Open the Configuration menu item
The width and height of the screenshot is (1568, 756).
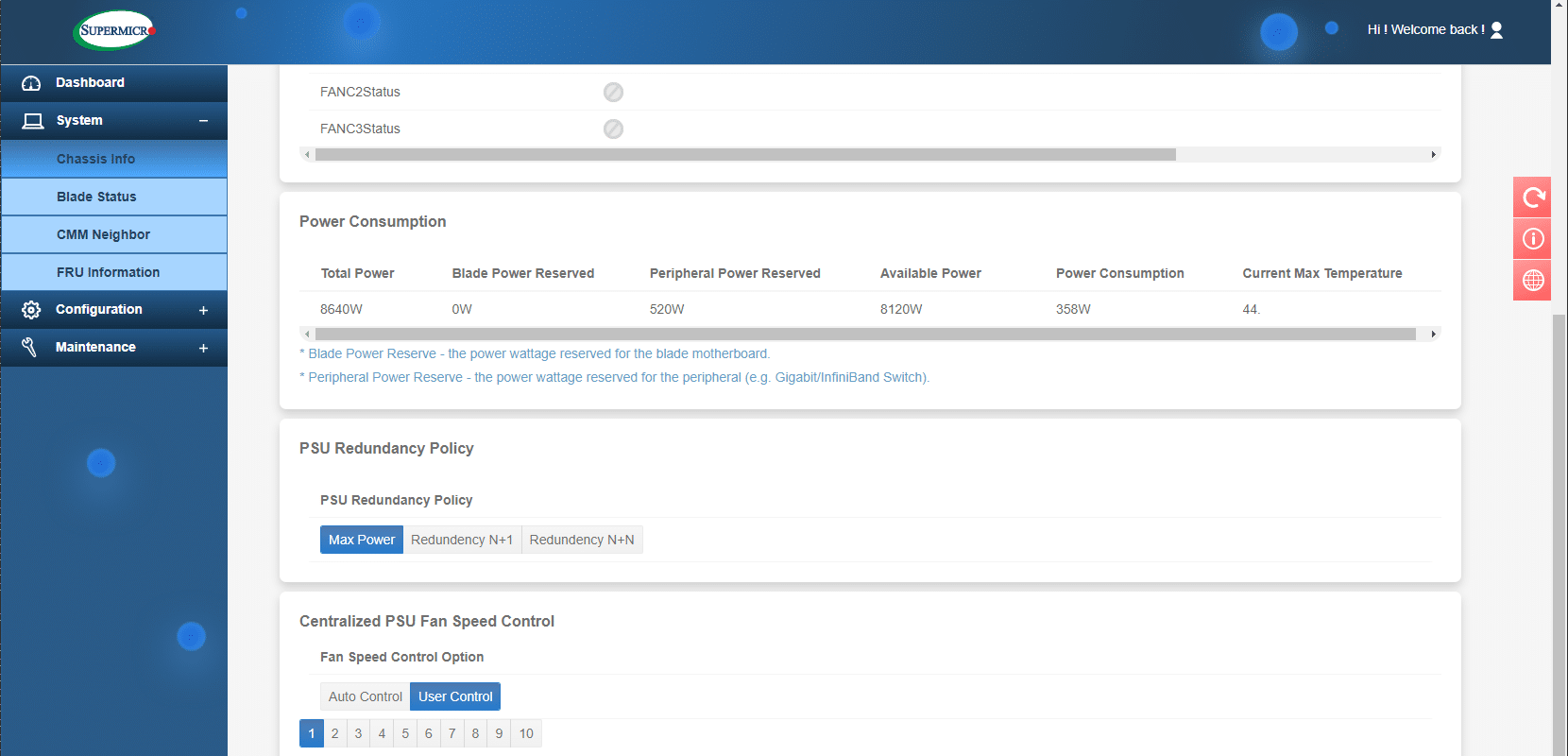(114, 310)
